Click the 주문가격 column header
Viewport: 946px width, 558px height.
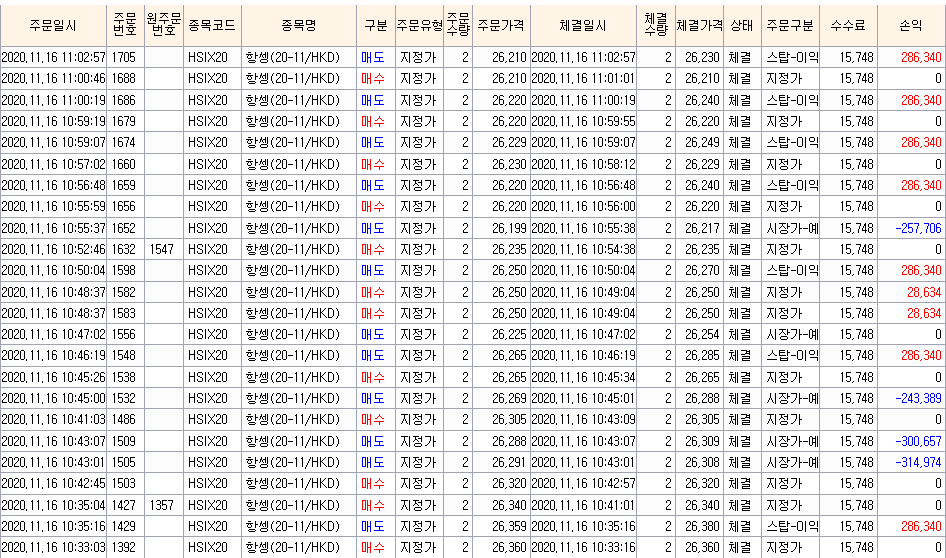501,25
